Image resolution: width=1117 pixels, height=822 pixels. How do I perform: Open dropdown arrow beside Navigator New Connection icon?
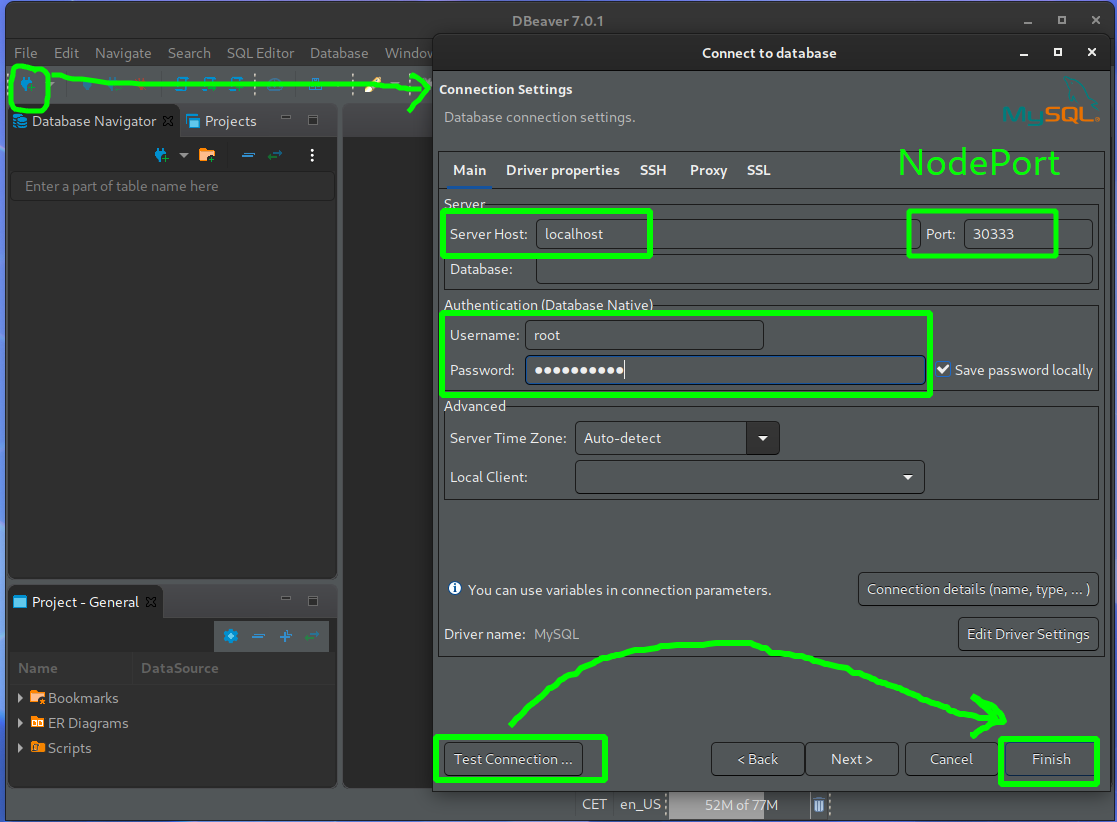(184, 155)
